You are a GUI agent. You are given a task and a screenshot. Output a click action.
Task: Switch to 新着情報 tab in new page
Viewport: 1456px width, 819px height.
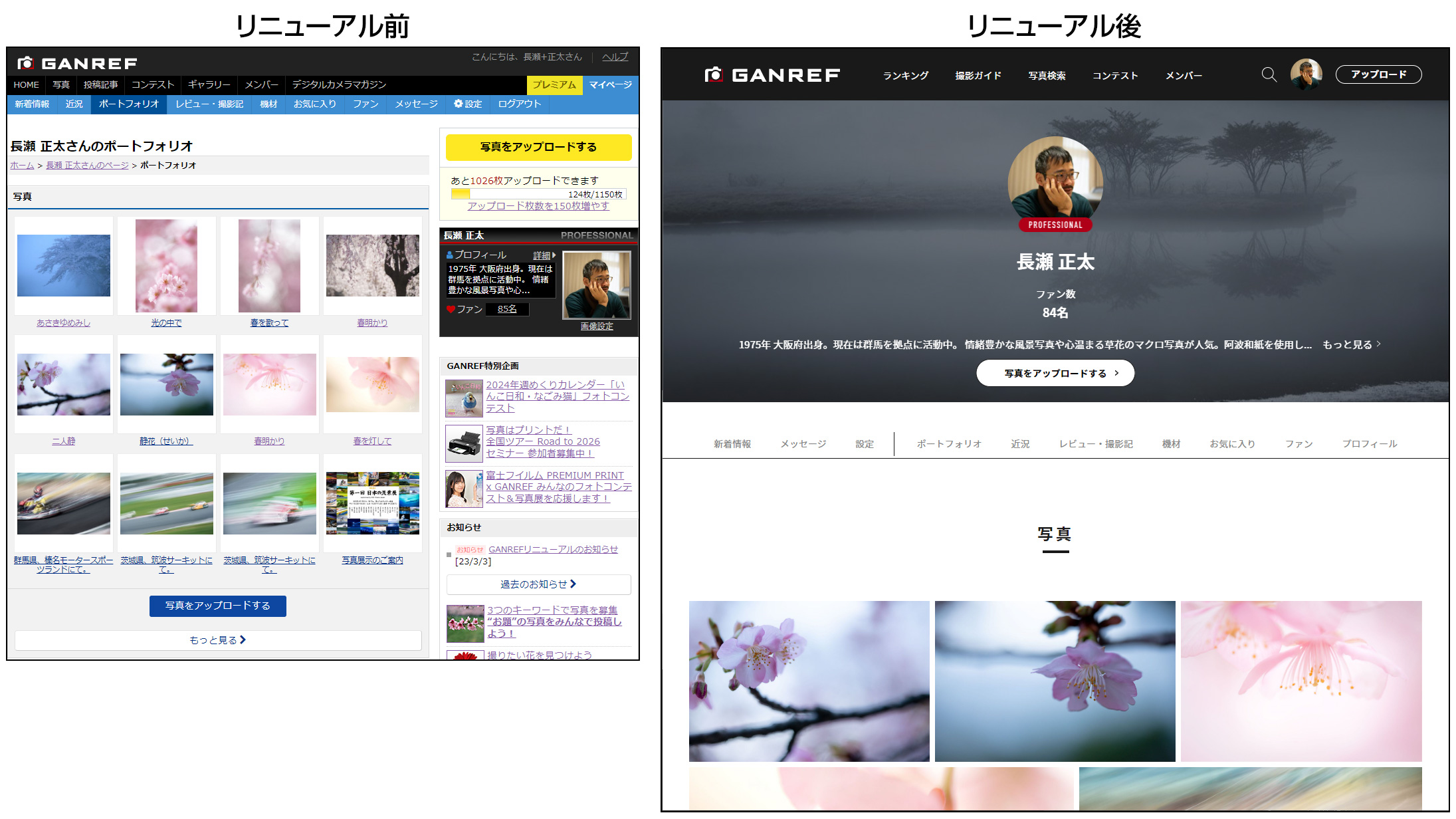tap(732, 444)
